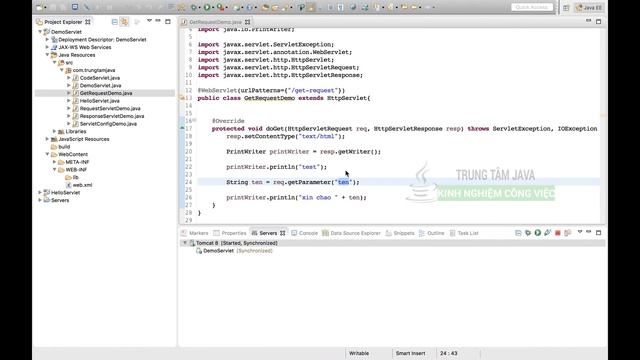Close the Servers view tab
The width and height of the screenshot is (640, 360).
coord(282,233)
